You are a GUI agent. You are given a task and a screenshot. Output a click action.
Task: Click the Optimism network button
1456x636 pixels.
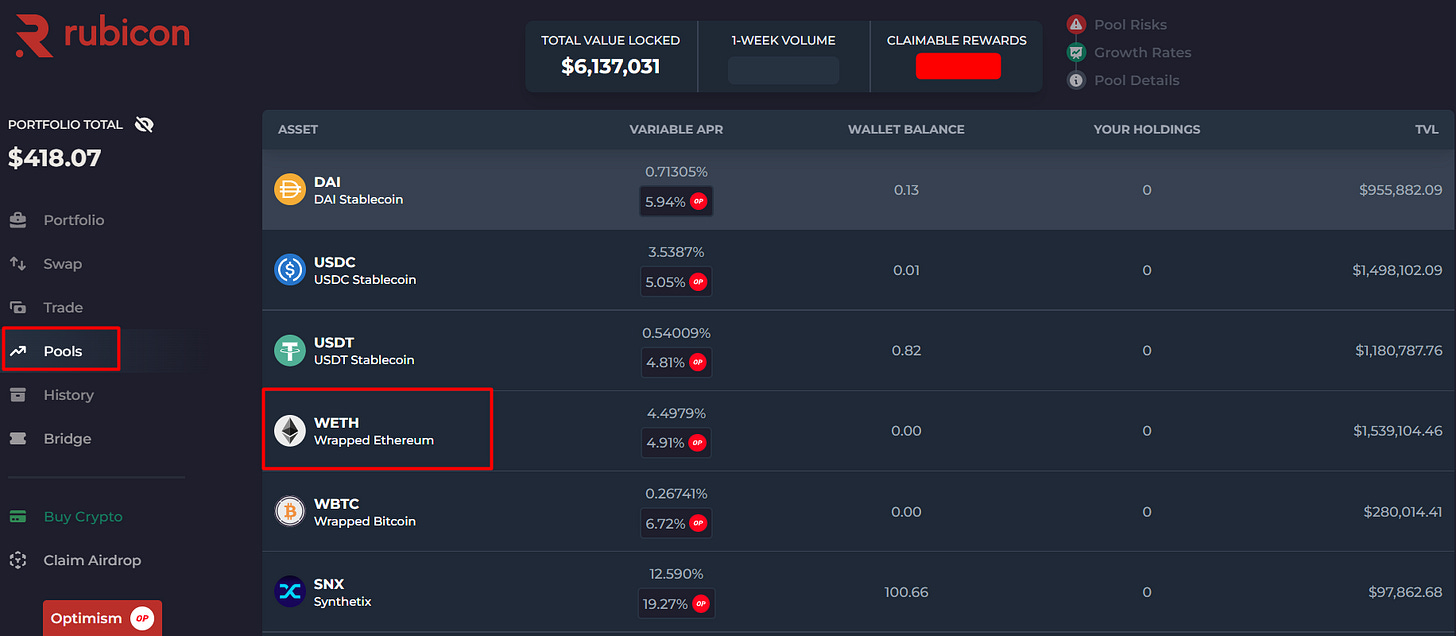[102, 618]
